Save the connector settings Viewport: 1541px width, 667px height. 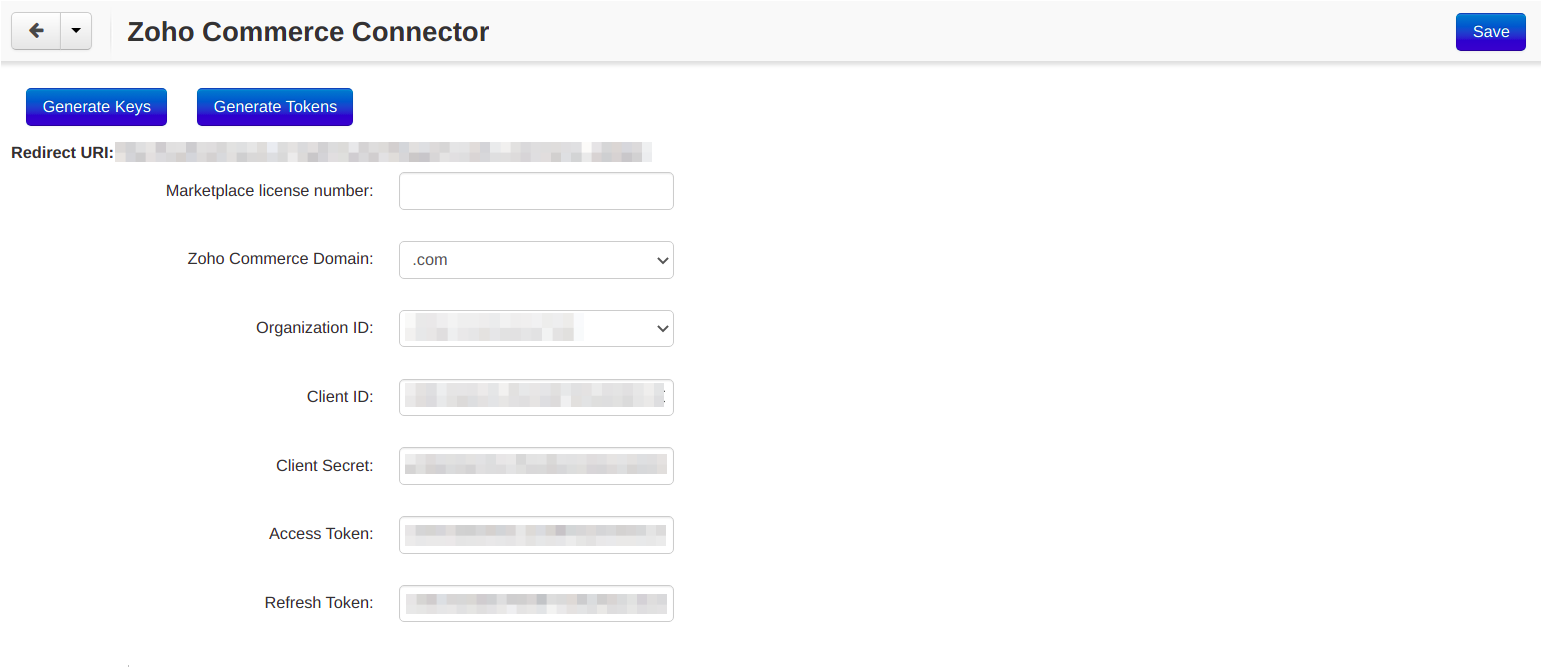1490,32
